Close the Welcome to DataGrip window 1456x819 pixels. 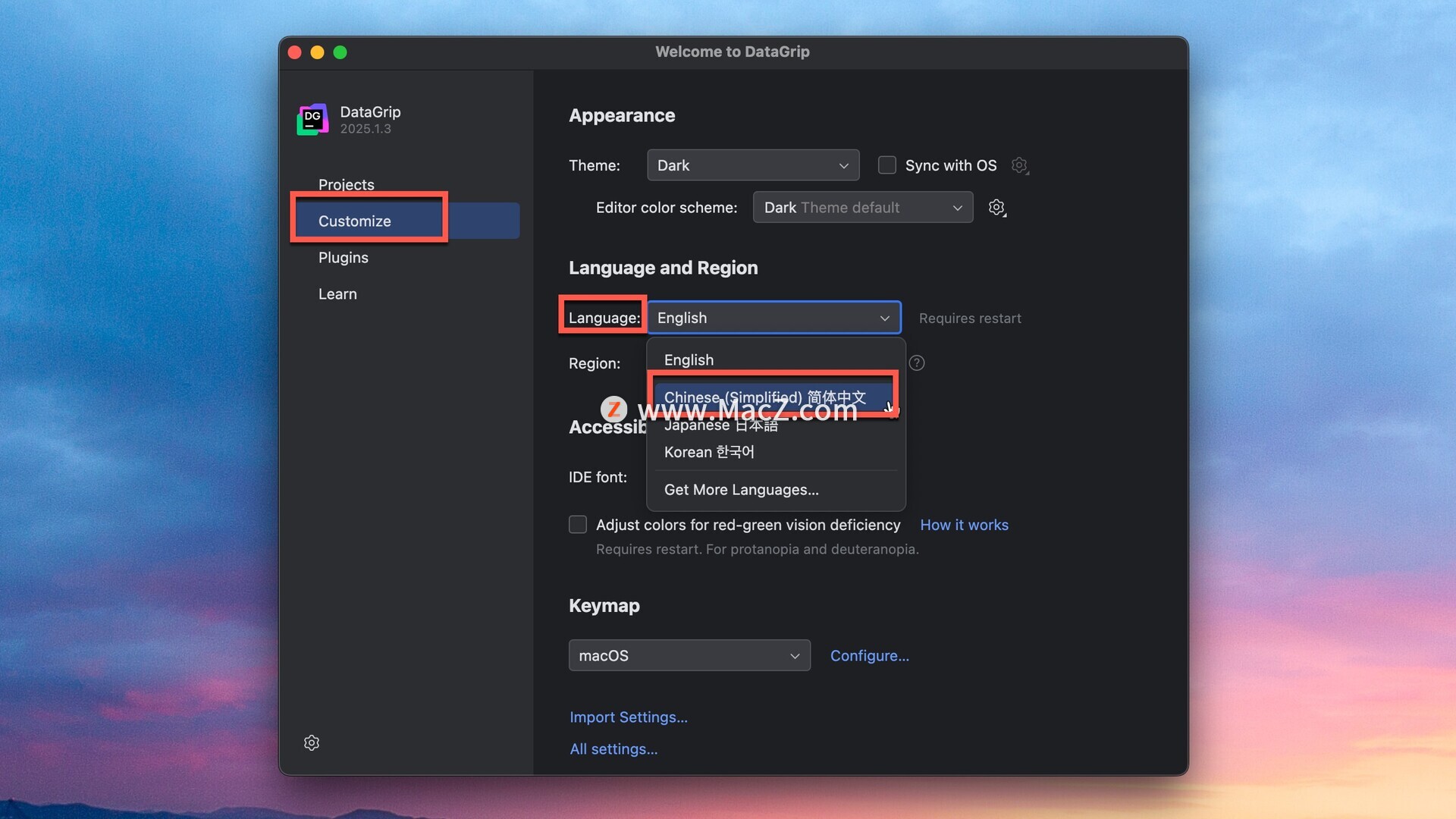pos(295,52)
